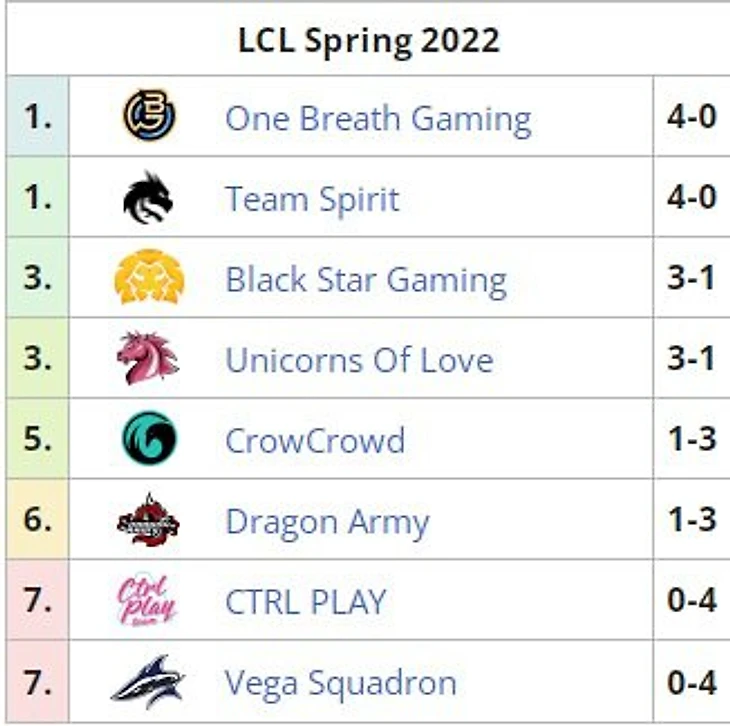Go to Unicorns Of Love page
730x726 pixels.
(359, 360)
